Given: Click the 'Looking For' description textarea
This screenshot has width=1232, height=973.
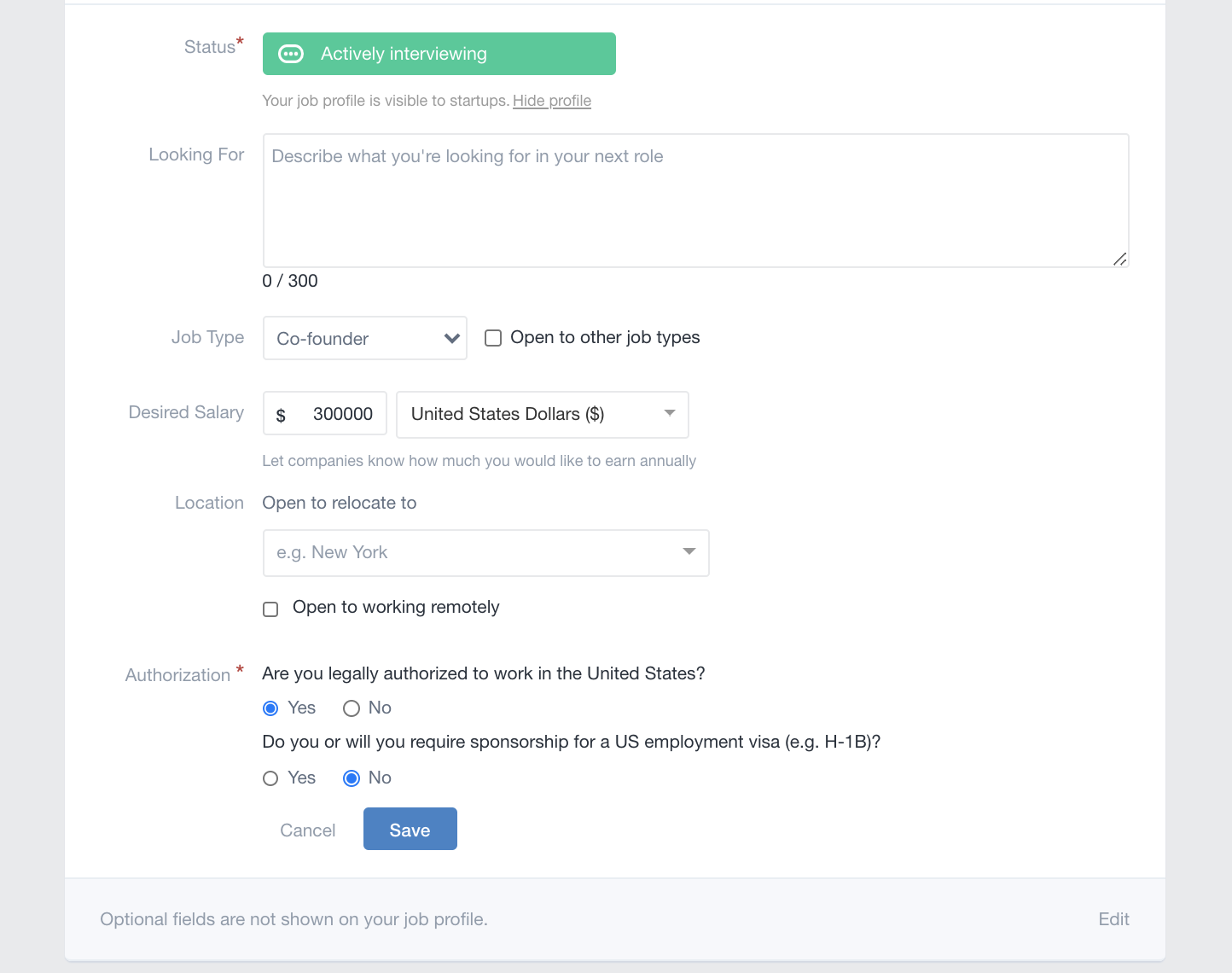Looking at the screenshot, I should [x=695, y=200].
